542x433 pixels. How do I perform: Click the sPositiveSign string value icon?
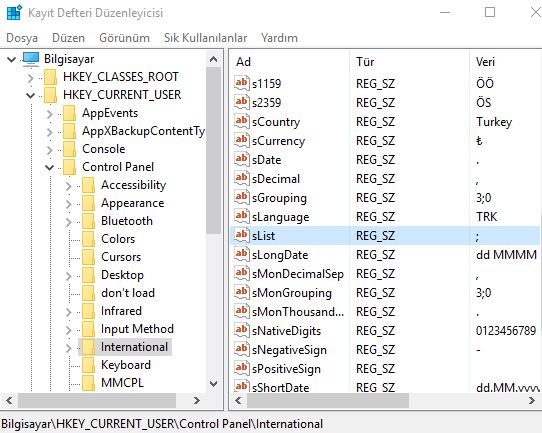click(242, 368)
